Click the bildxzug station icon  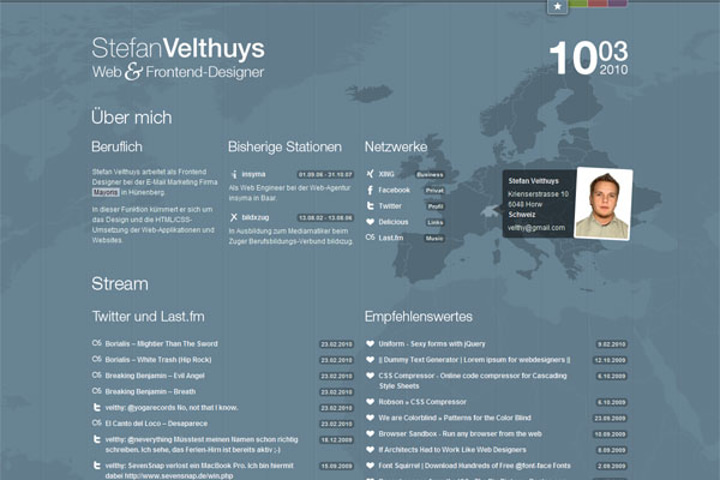(234, 217)
